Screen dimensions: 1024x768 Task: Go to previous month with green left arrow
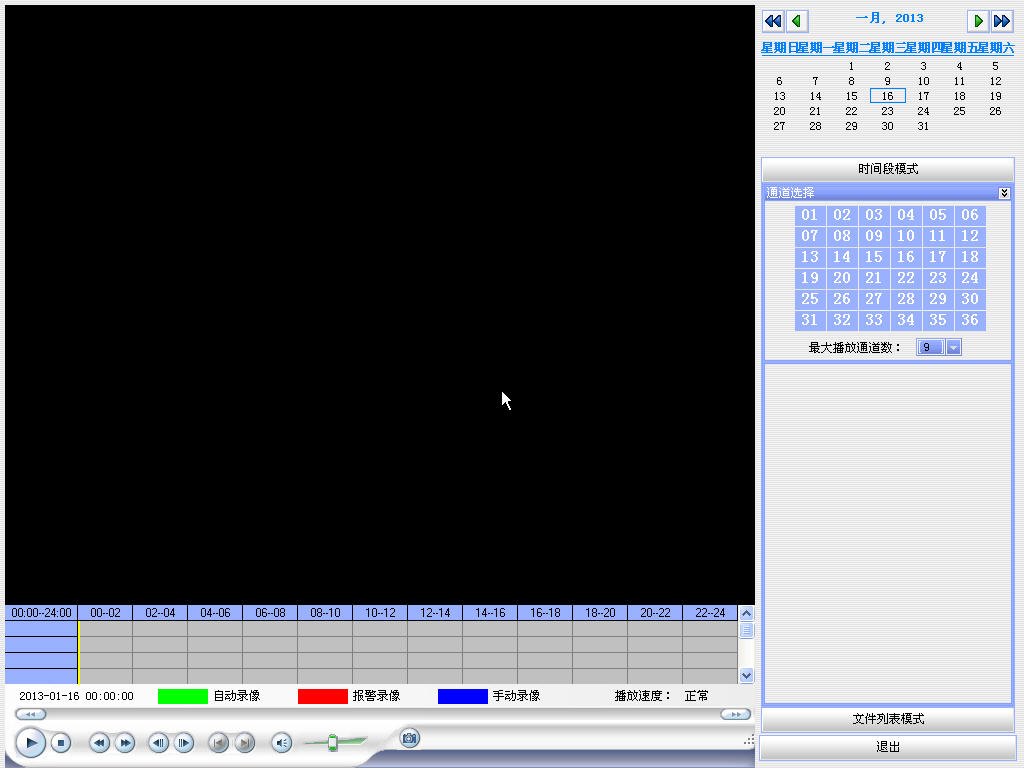point(797,21)
